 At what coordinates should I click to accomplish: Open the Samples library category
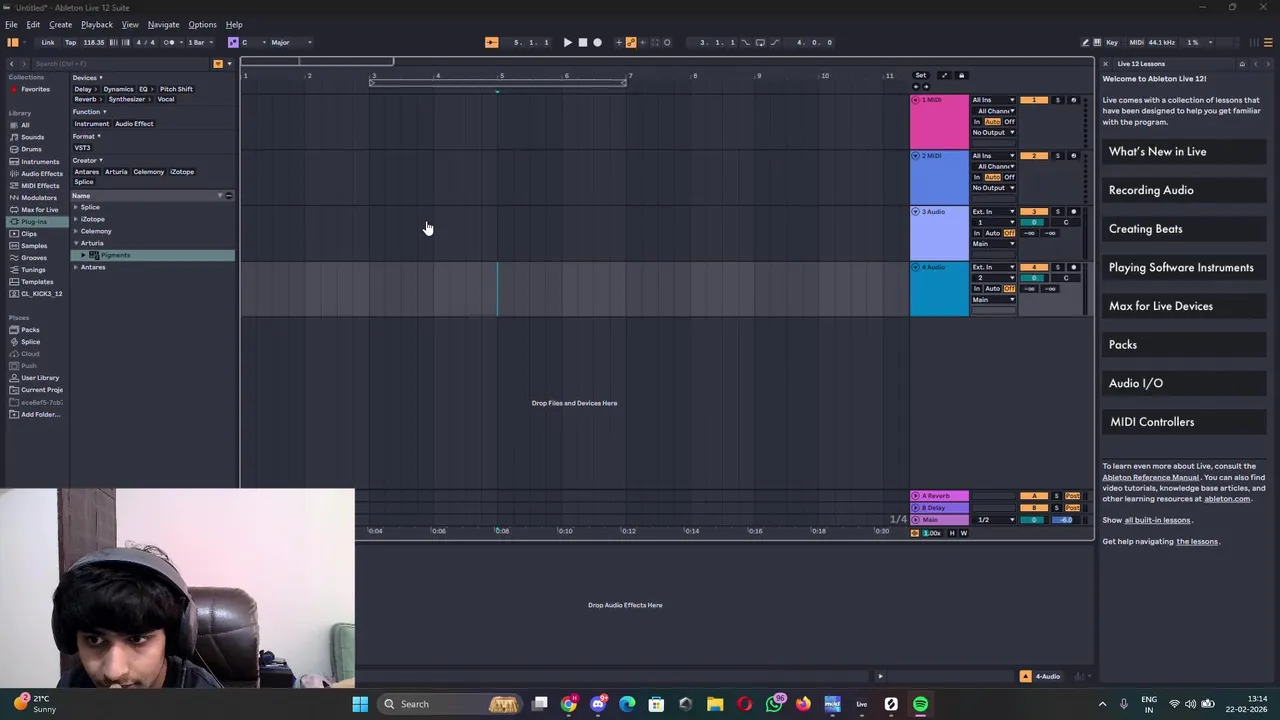tap(33, 245)
